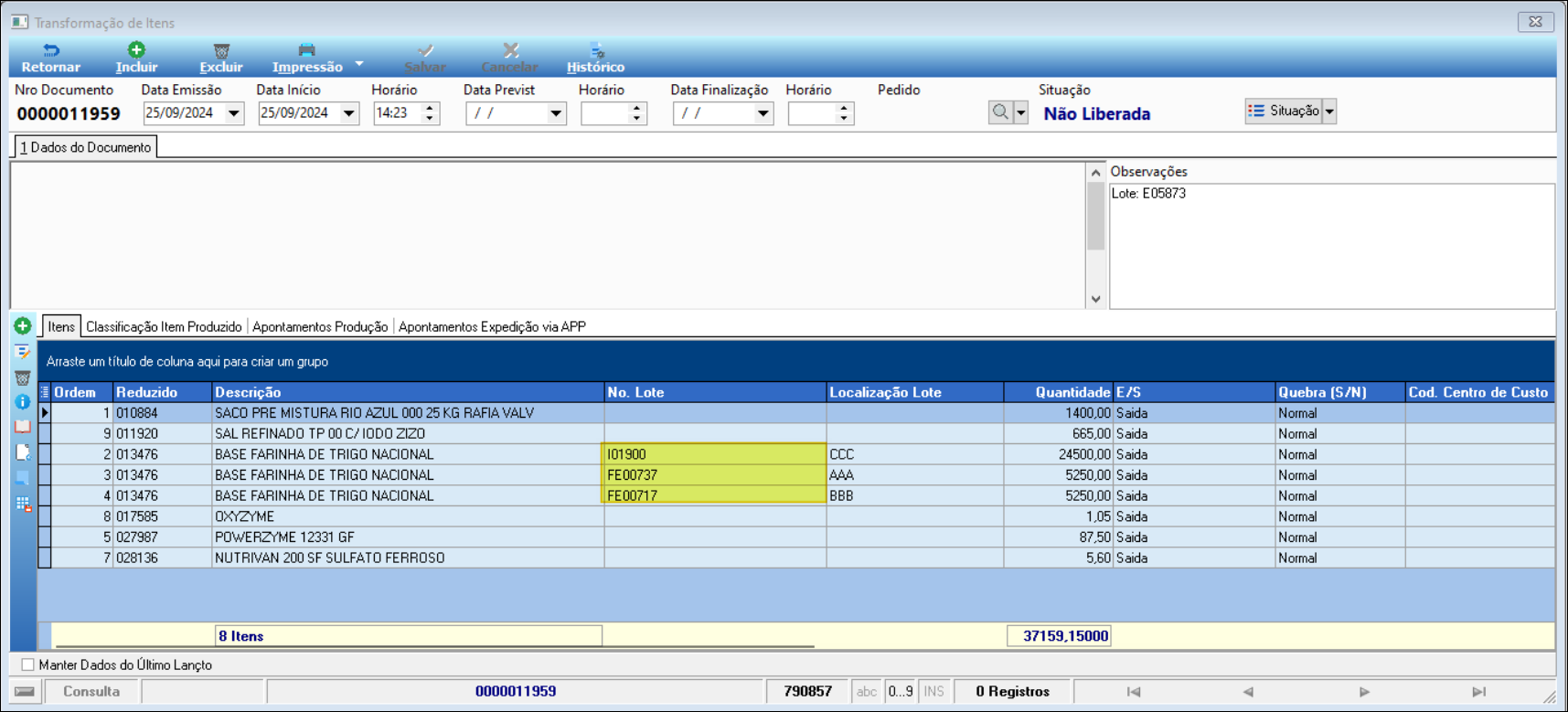
Task: Select the POWERZYME 12331 GF row
Action: coord(795,537)
